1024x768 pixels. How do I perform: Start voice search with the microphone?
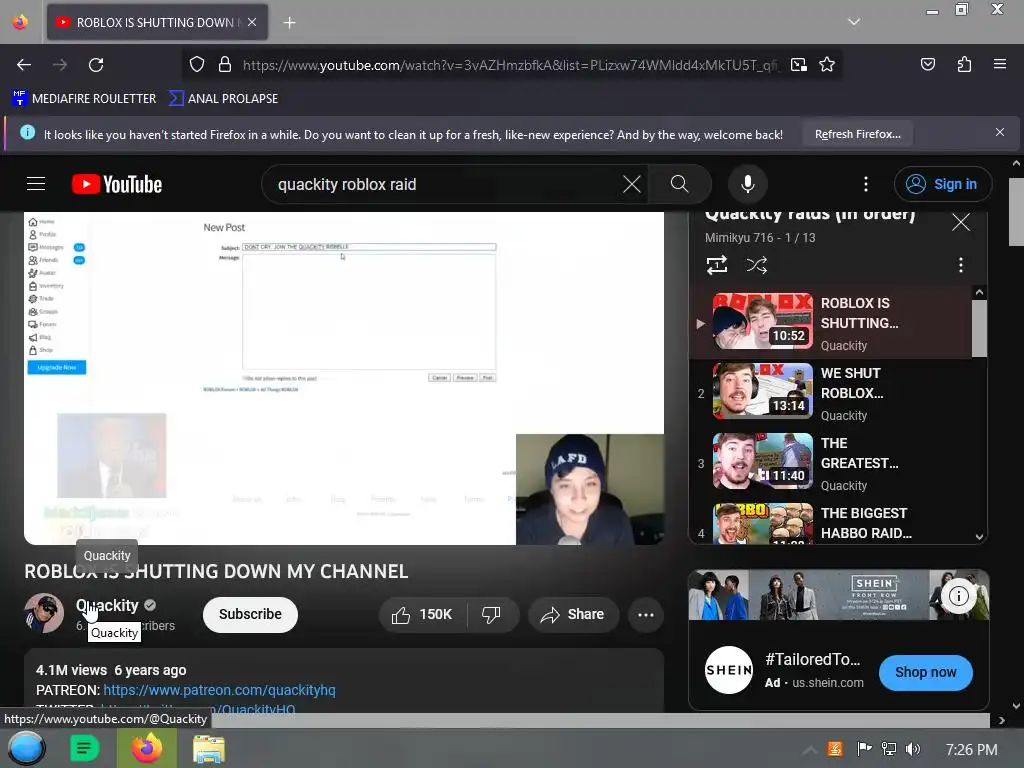pos(748,184)
